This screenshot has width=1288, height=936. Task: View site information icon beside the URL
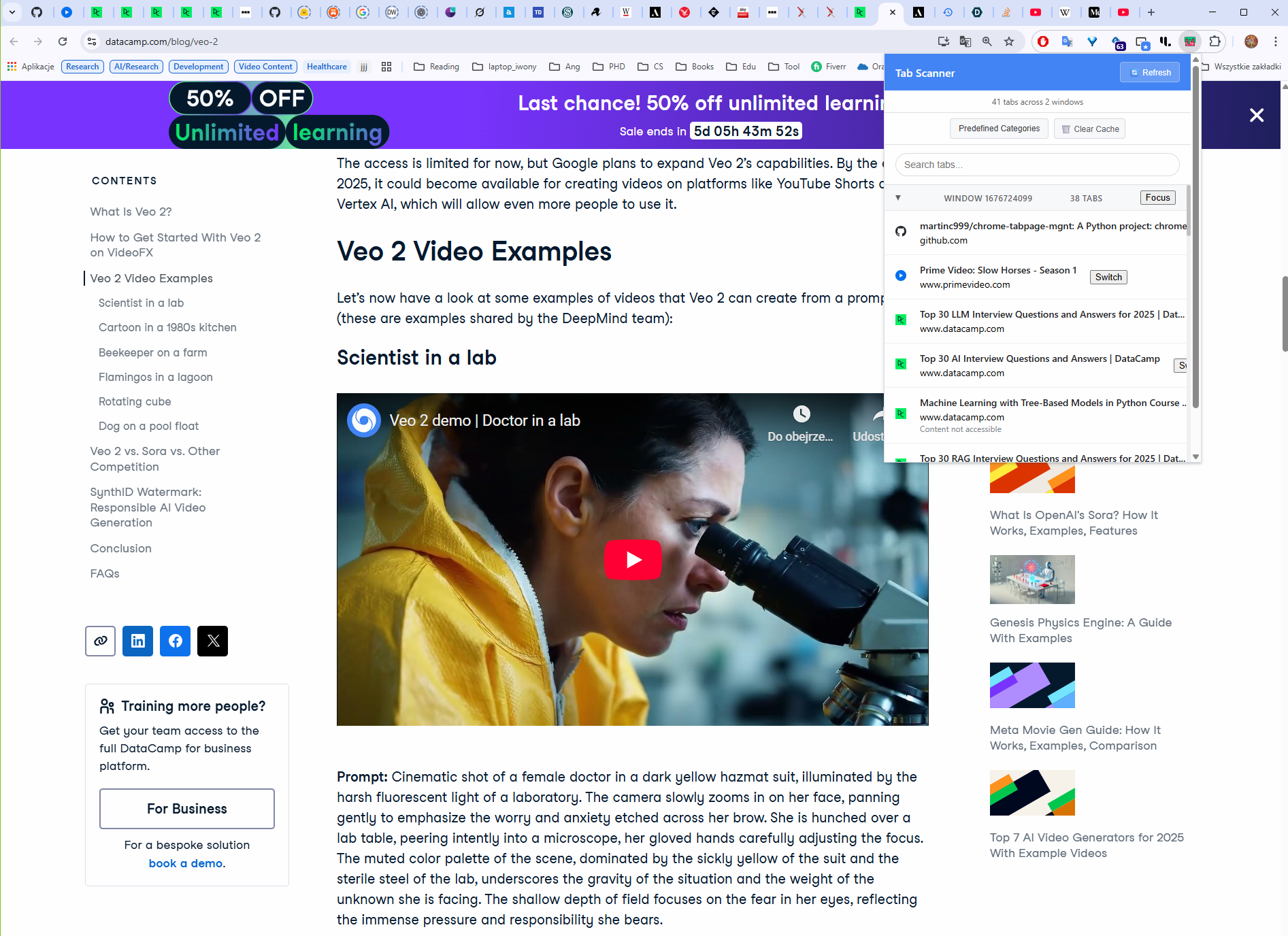pos(92,41)
